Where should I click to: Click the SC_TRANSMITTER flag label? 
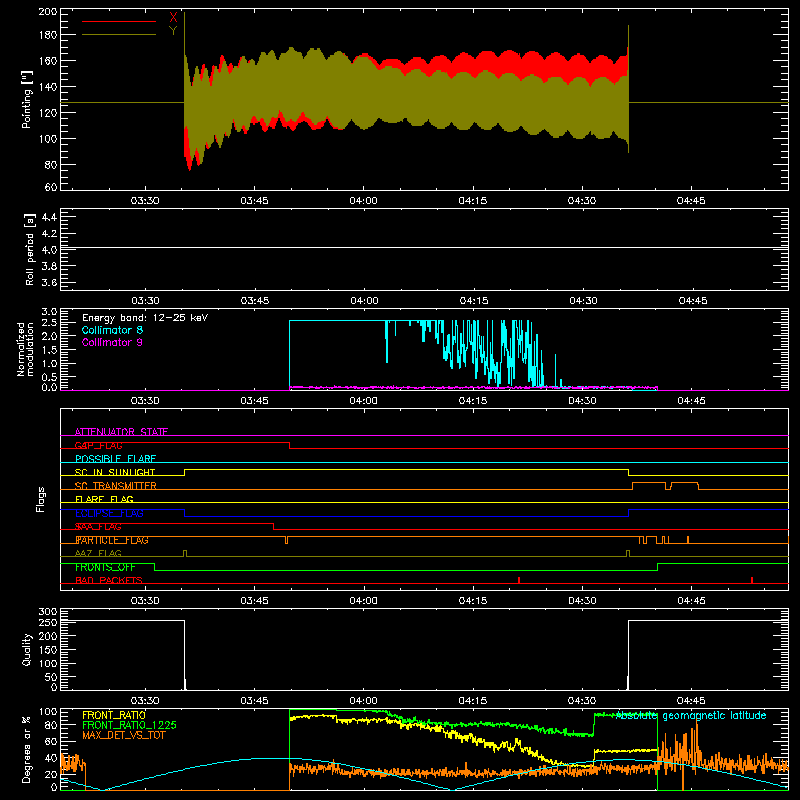pos(116,486)
